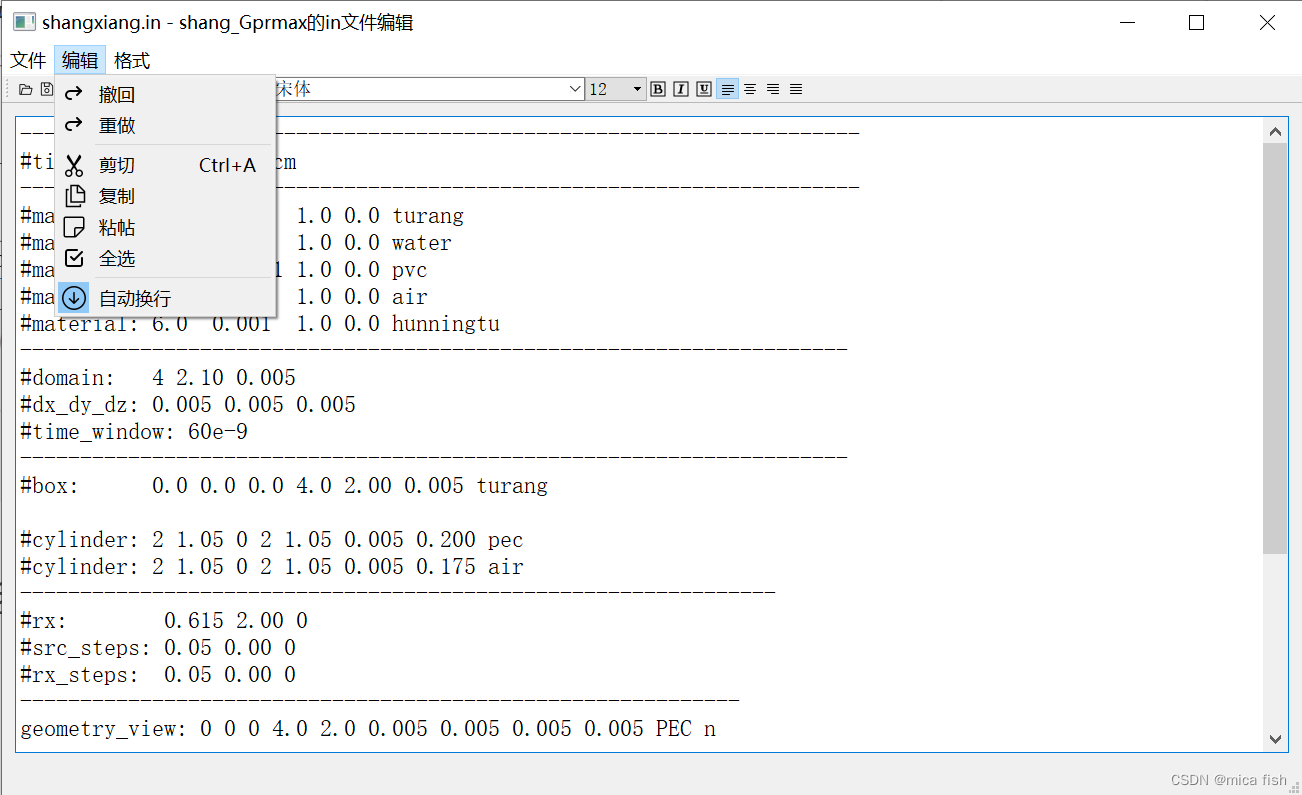The image size is (1302, 795).
Task: Click the #box line ending with turang
Action: coord(284,486)
